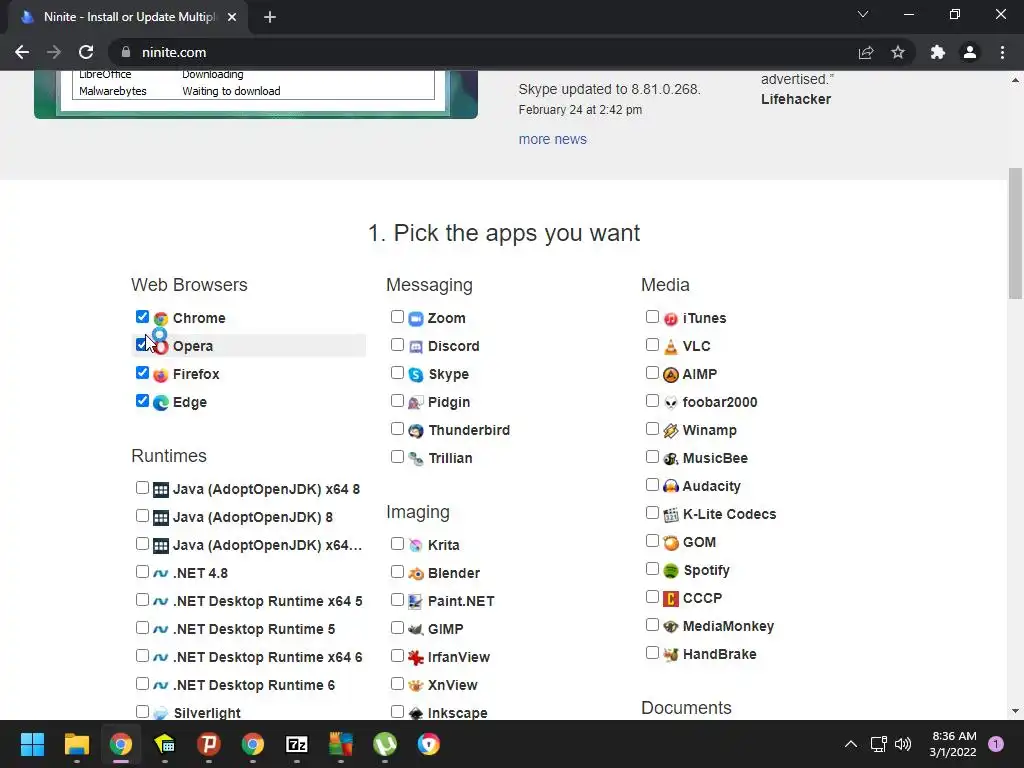Click the VLC cone icon
Viewport: 1024px width, 768px height.
671,347
